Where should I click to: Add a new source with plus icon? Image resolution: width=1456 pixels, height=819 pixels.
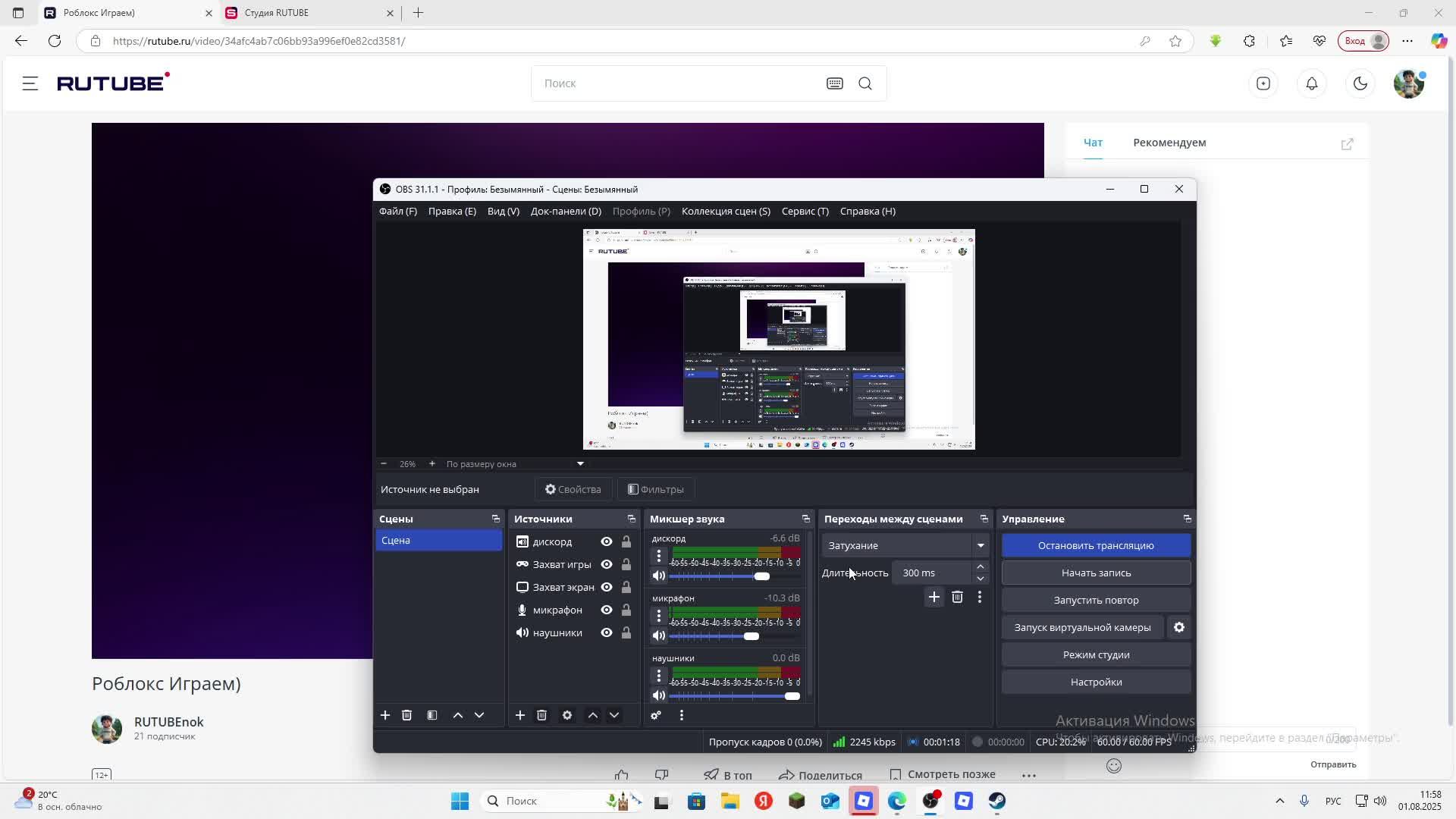coord(520,715)
